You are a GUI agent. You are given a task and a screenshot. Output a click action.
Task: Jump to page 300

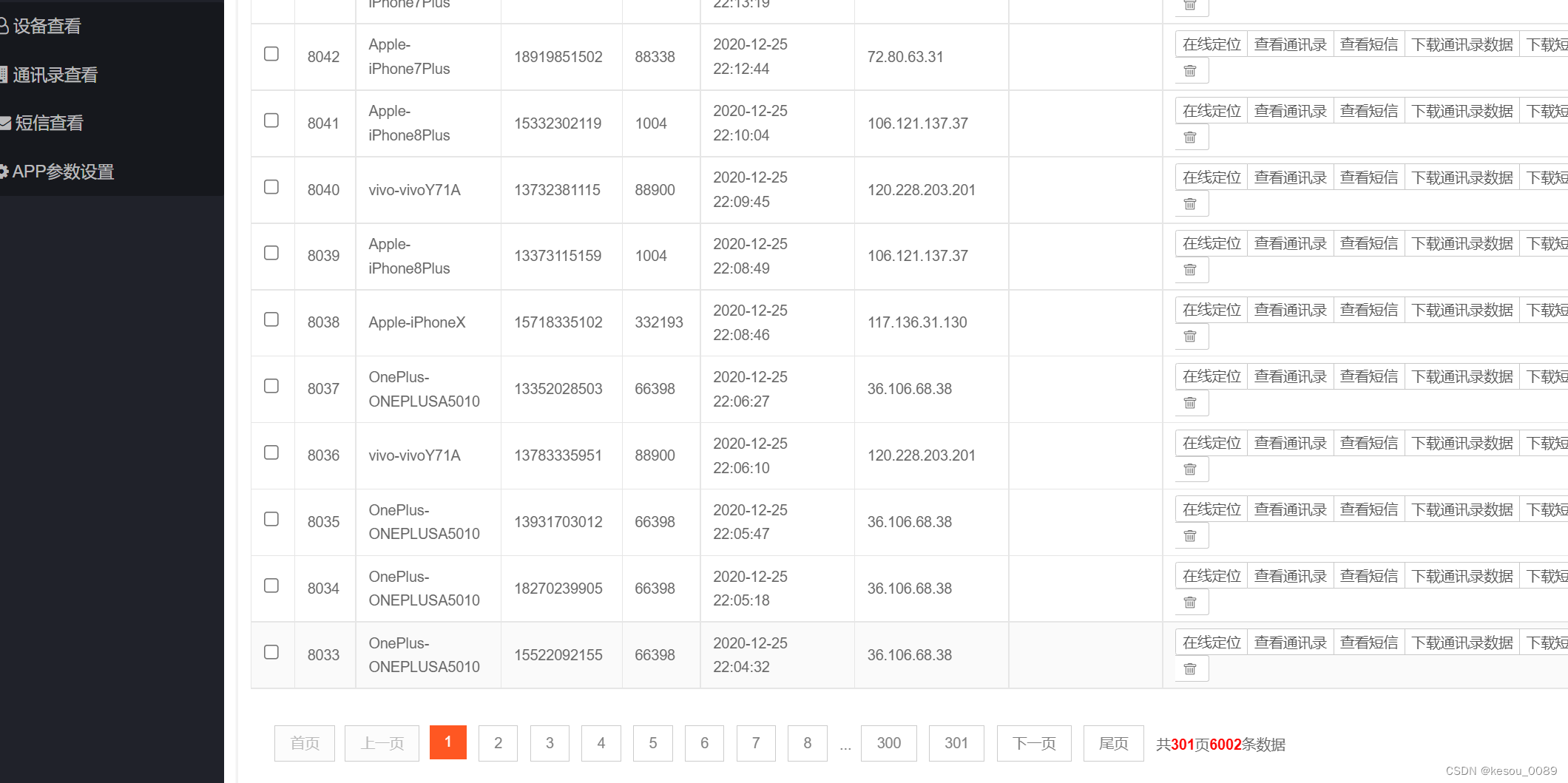coord(889,743)
